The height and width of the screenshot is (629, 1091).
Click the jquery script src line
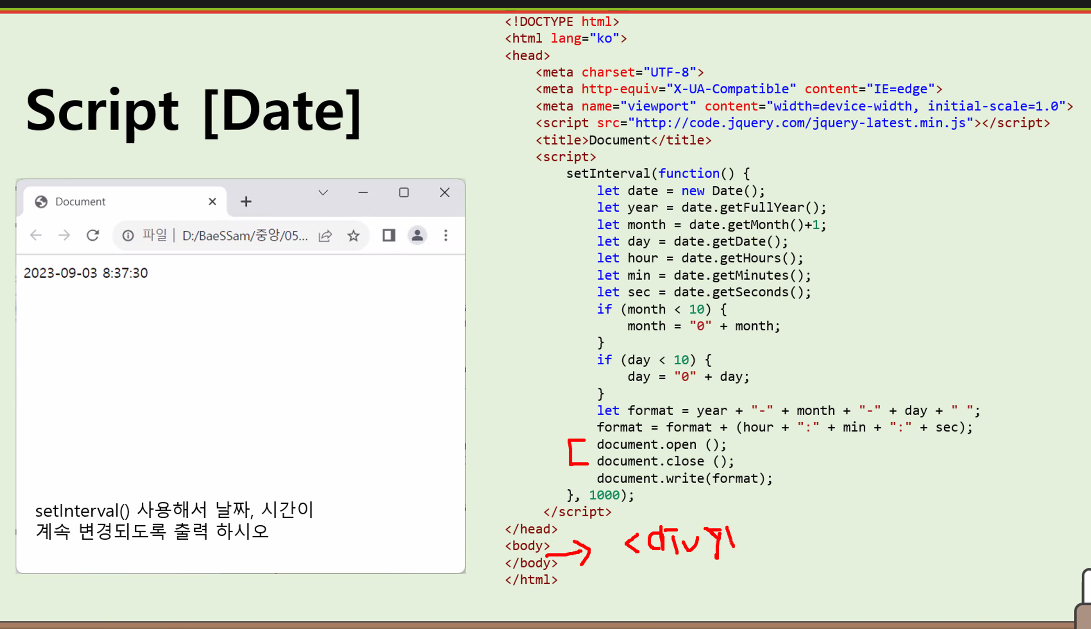point(793,123)
